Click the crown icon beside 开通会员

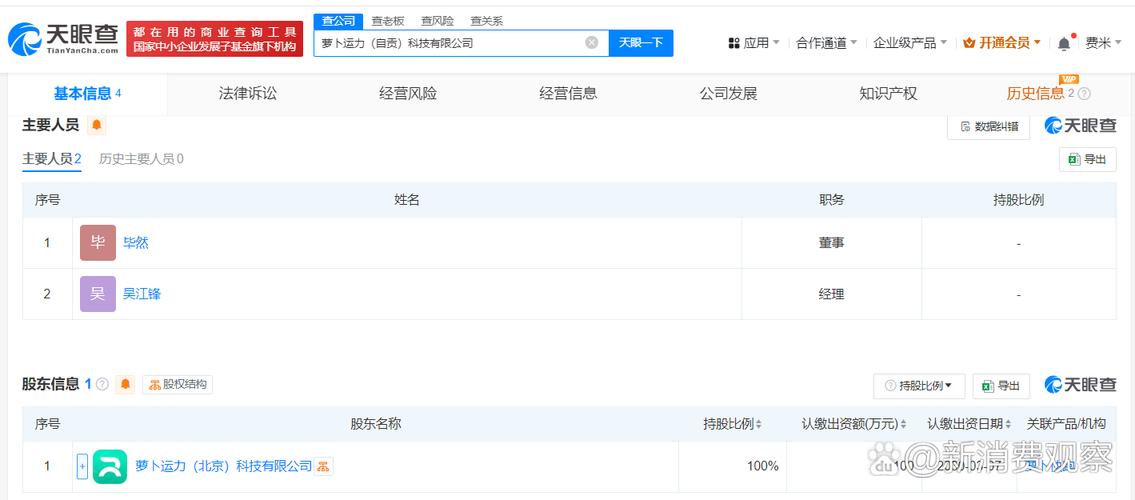pyautogui.click(x=969, y=43)
